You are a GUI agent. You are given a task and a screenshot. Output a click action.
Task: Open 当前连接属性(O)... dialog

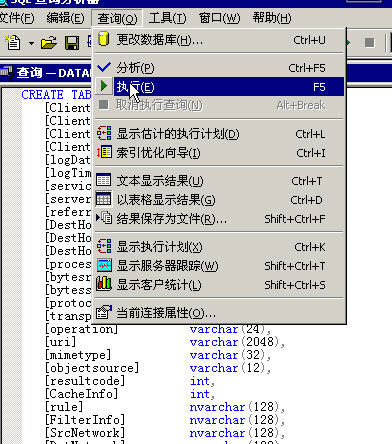(219, 313)
